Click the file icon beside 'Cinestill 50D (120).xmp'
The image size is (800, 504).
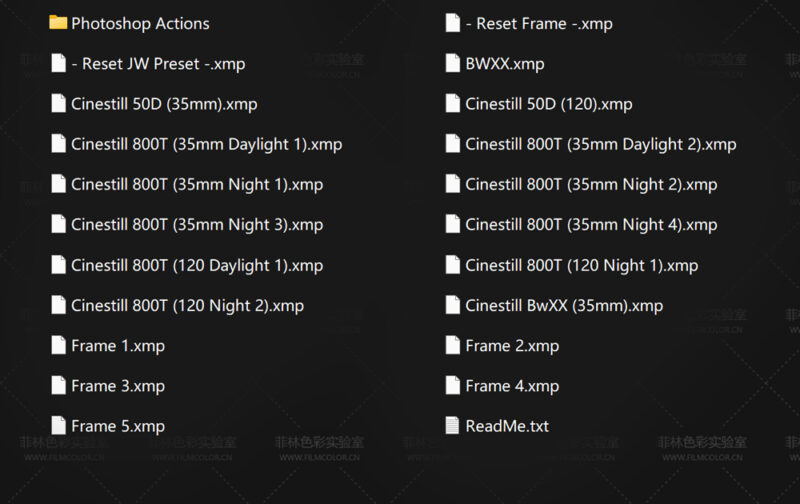coord(453,104)
